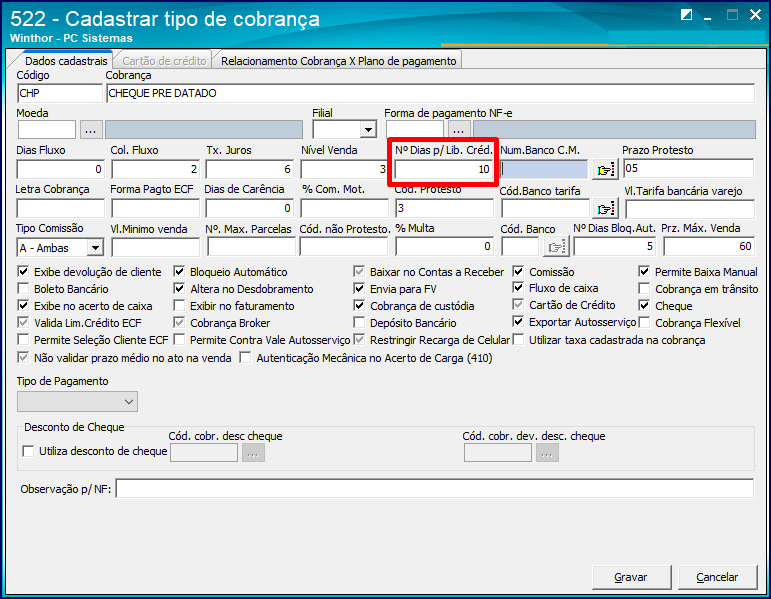Click the Prazo Protesto field
771x599 pixels.
click(x=688, y=168)
